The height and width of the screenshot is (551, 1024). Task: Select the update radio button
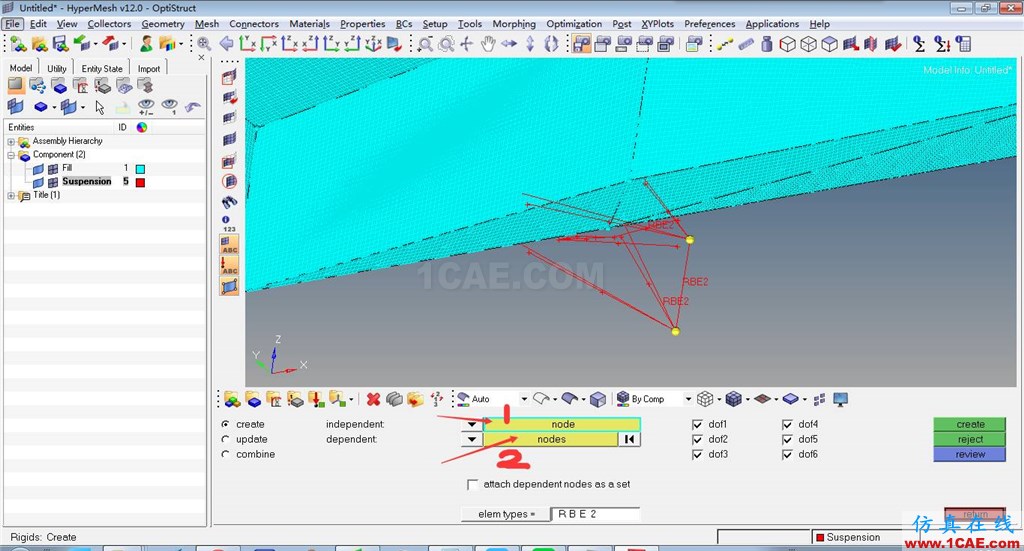pos(225,439)
